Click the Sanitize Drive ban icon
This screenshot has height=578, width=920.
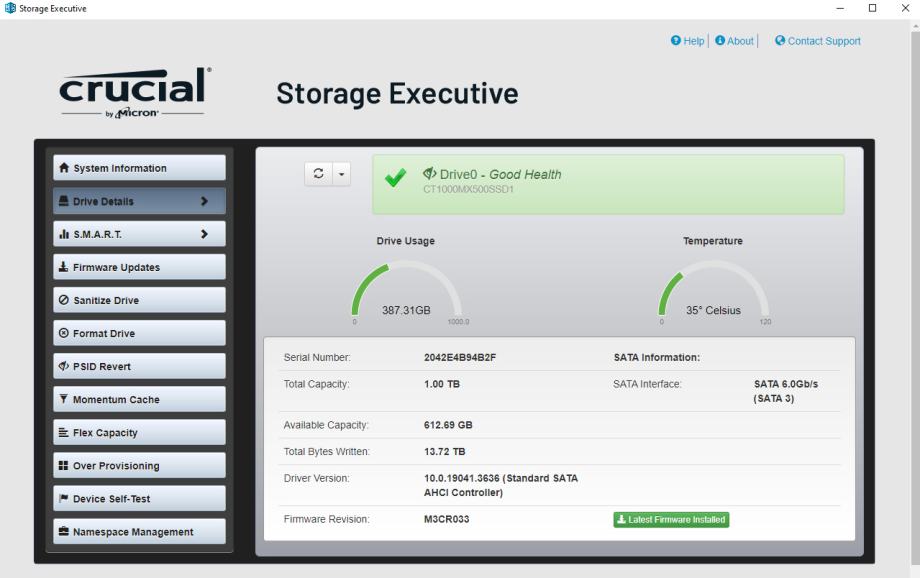tap(64, 300)
